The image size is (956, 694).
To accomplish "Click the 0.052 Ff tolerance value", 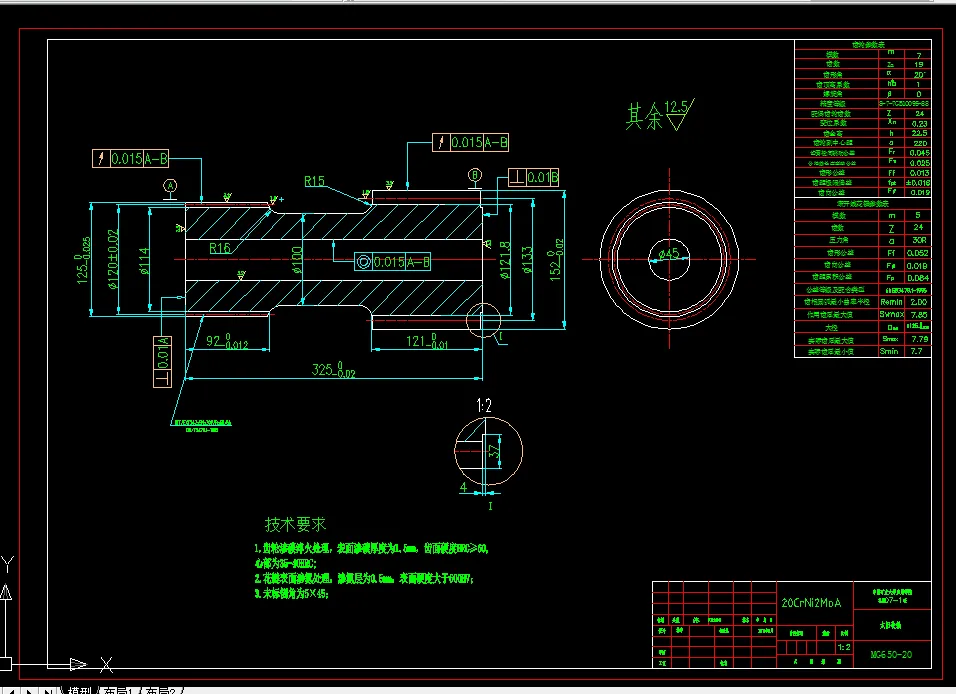I will pyautogui.click(x=918, y=252).
